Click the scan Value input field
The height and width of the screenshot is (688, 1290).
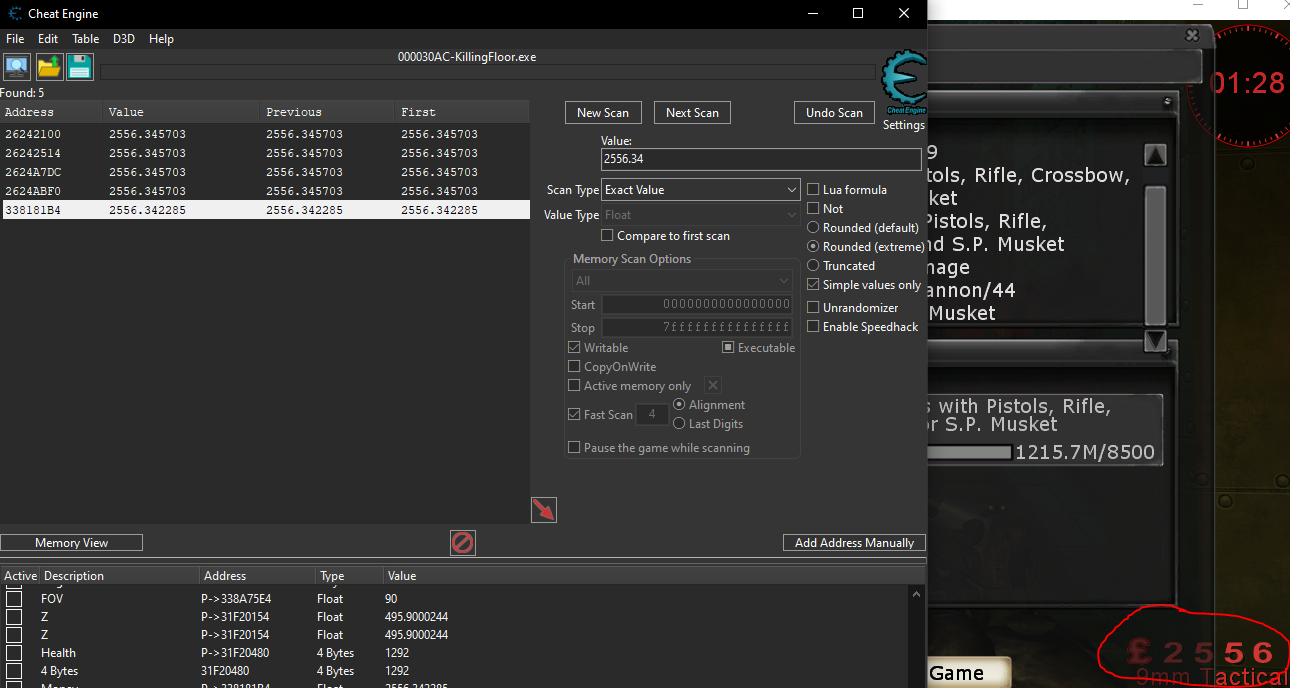(x=760, y=160)
